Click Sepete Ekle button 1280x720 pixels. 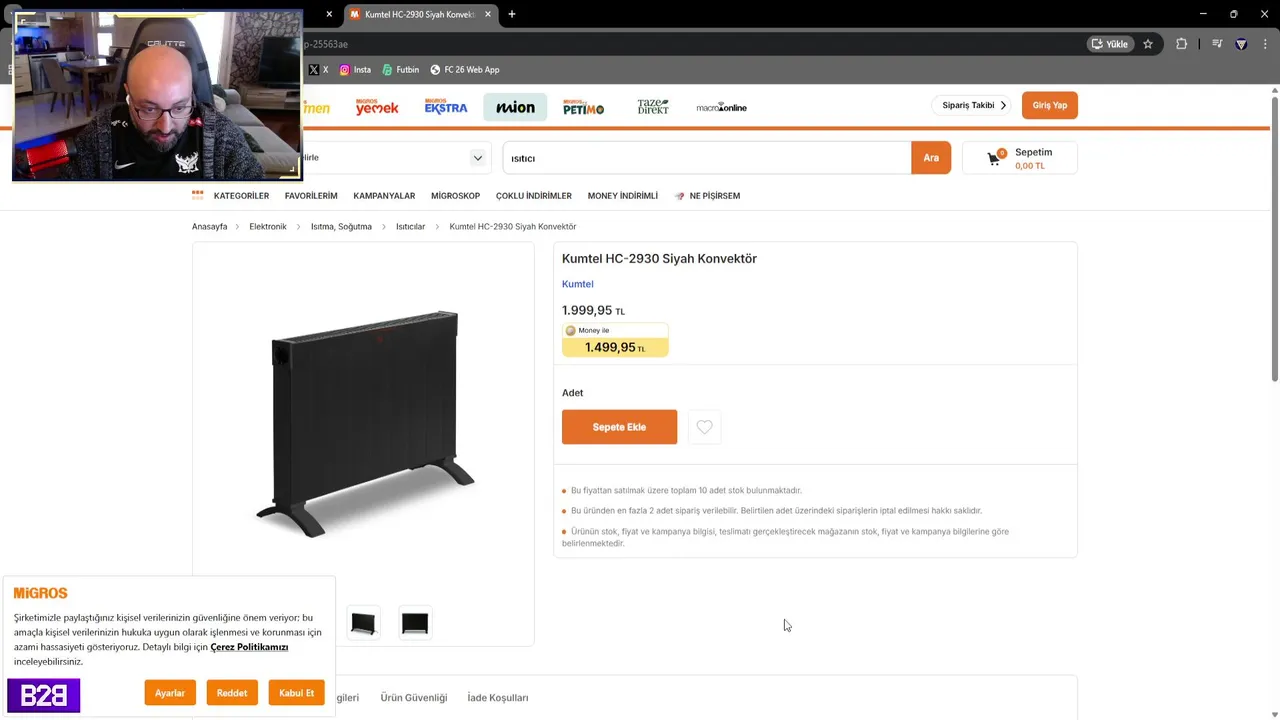click(619, 427)
